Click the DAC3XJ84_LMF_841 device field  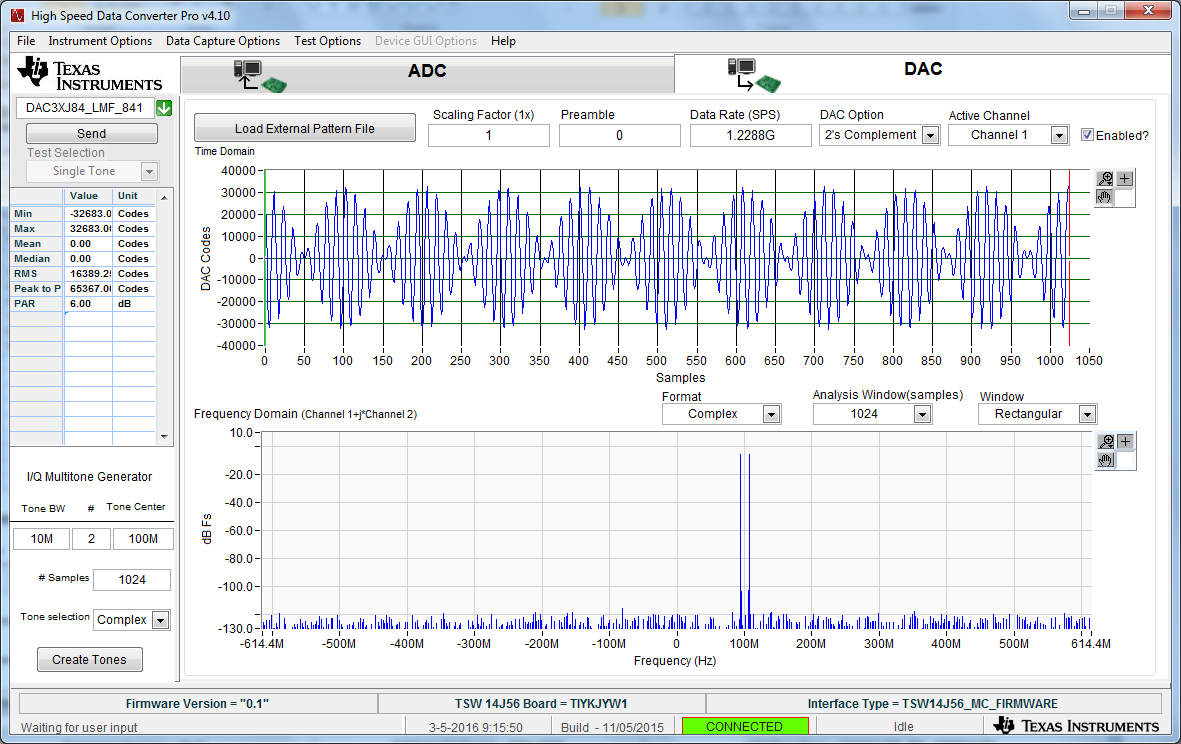[84, 108]
